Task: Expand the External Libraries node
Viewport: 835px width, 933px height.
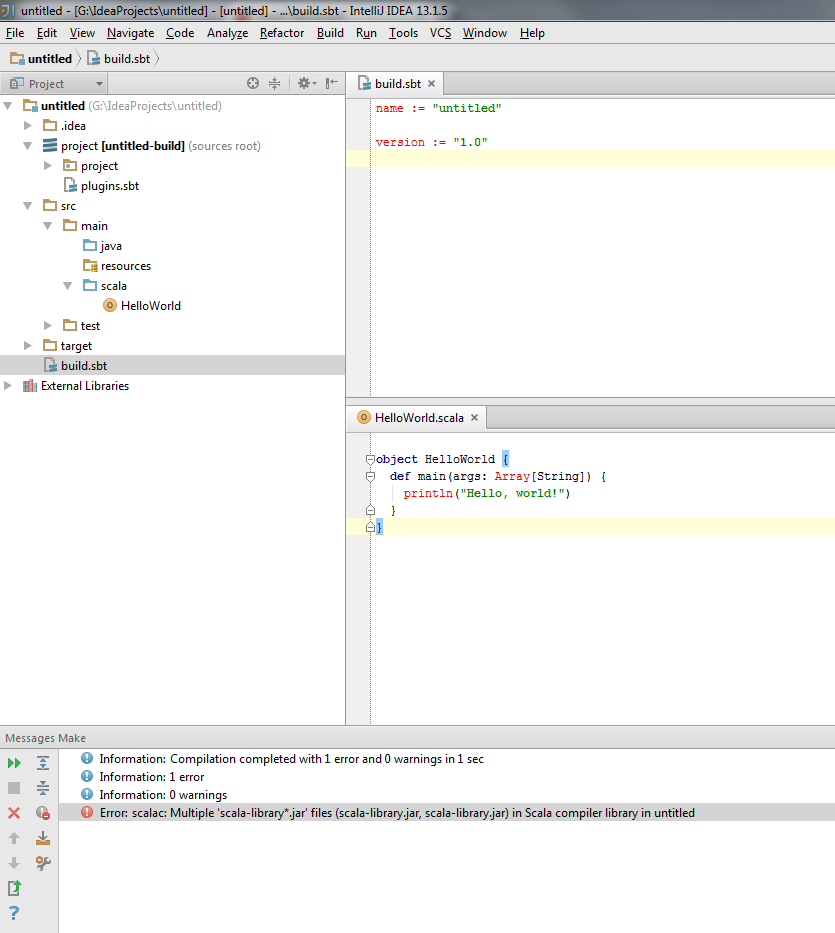Action: pyautogui.click(x=8, y=386)
